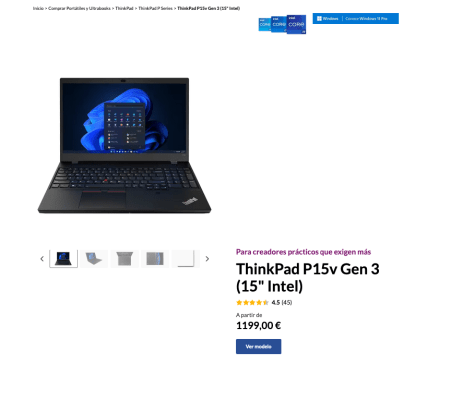Viewport: 475px width, 400px height.
Task: Select the third keyboard-view thumbnail
Action: click(x=125, y=259)
